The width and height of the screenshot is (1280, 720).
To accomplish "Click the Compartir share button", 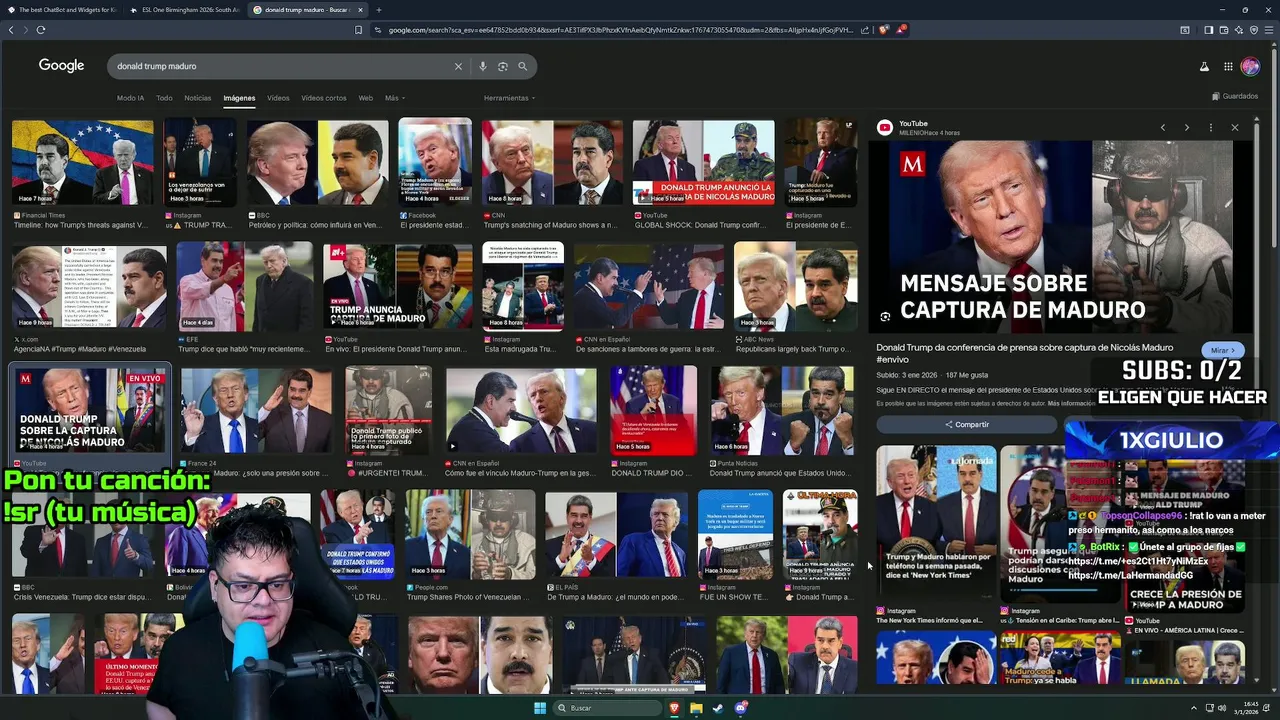I will click(x=967, y=424).
